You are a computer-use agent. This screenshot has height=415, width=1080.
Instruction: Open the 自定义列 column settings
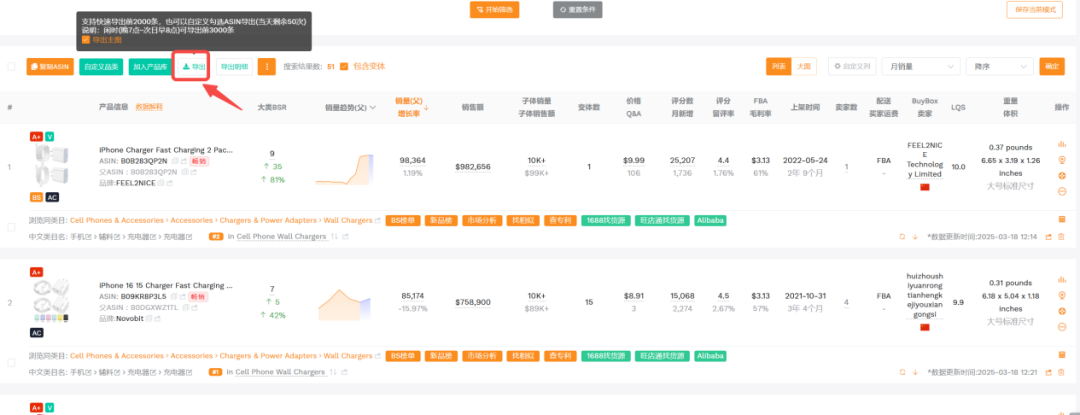(853, 67)
